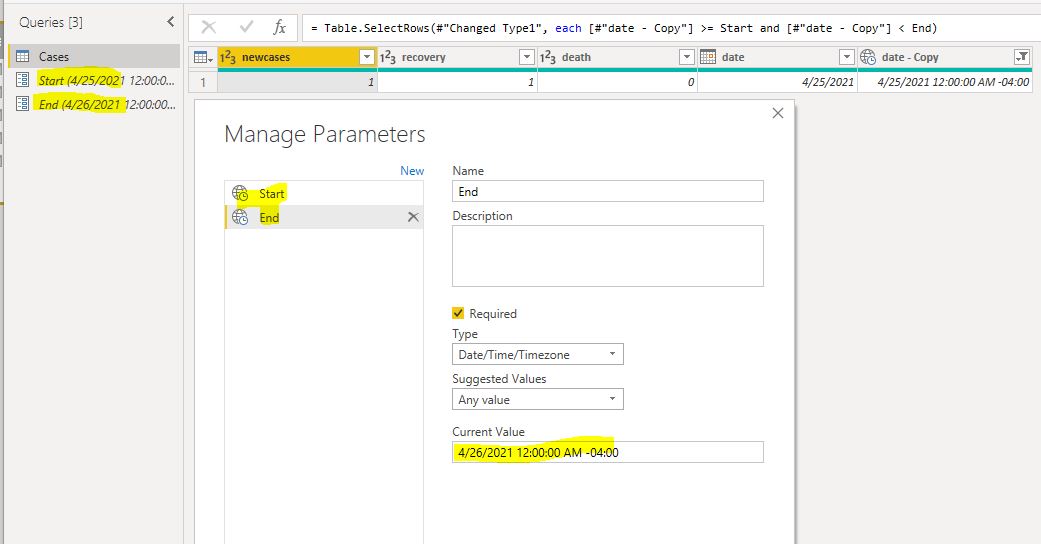The image size is (1041, 544).
Task: Click the 4/25/2021 date cell
Action: coord(777,82)
